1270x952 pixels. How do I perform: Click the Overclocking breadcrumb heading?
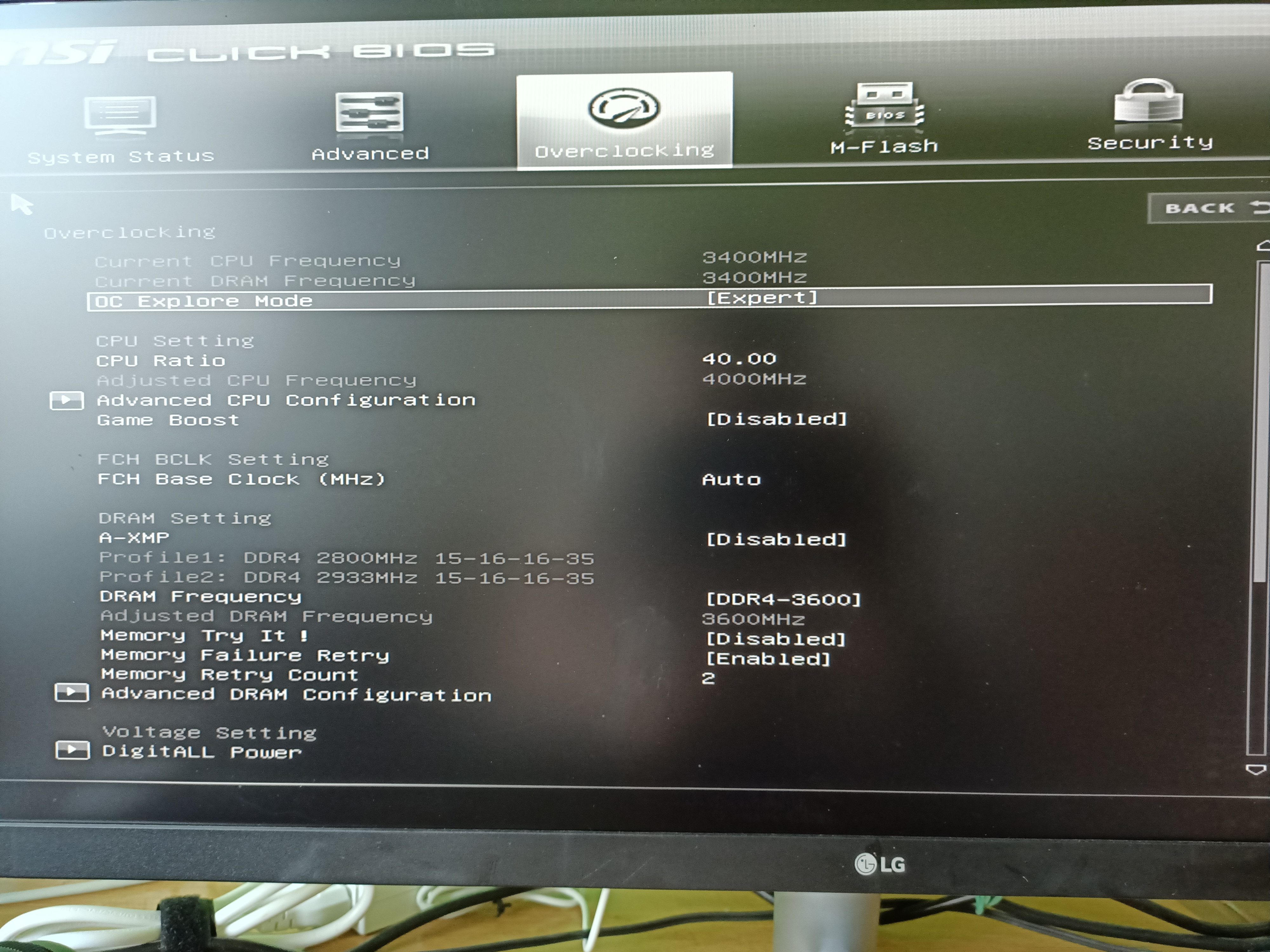[x=130, y=232]
